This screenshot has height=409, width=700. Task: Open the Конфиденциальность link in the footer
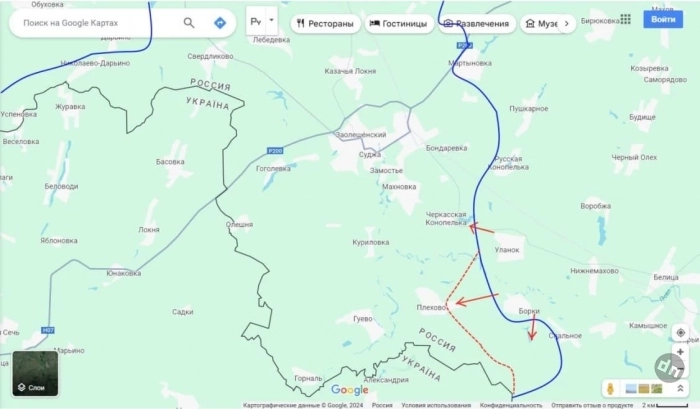coord(511,405)
